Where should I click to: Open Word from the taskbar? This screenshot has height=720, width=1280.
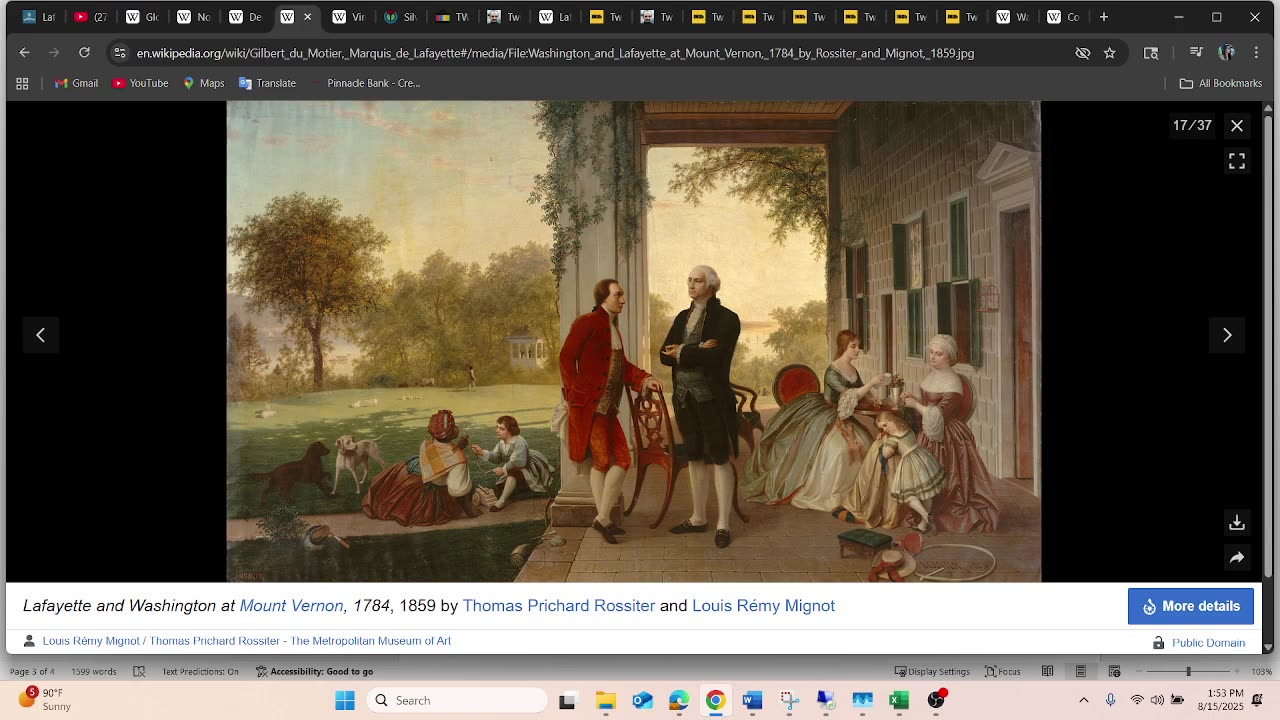752,700
